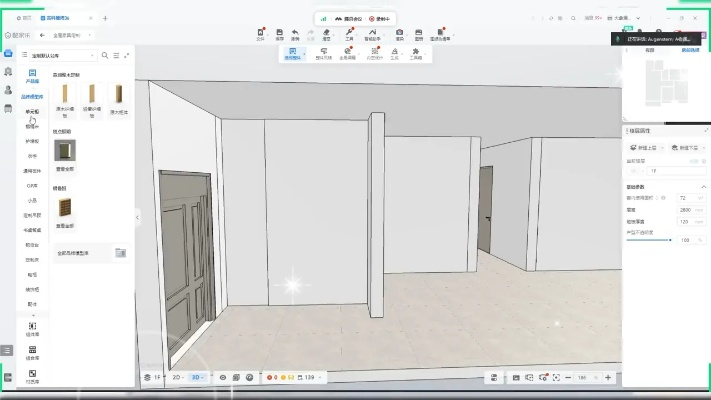Click the zoom in plus icon
This screenshot has width=711, height=400.
tap(607, 377)
